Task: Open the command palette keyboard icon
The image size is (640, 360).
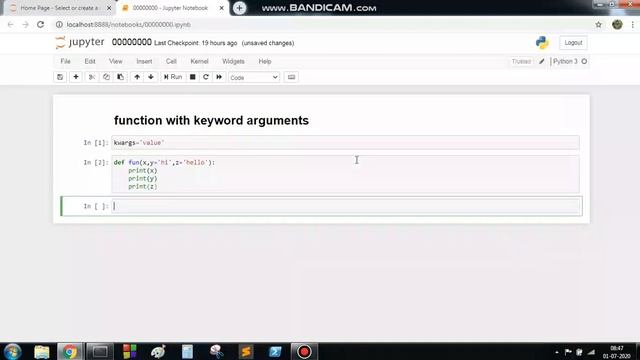Action: [x=291, y=77]
